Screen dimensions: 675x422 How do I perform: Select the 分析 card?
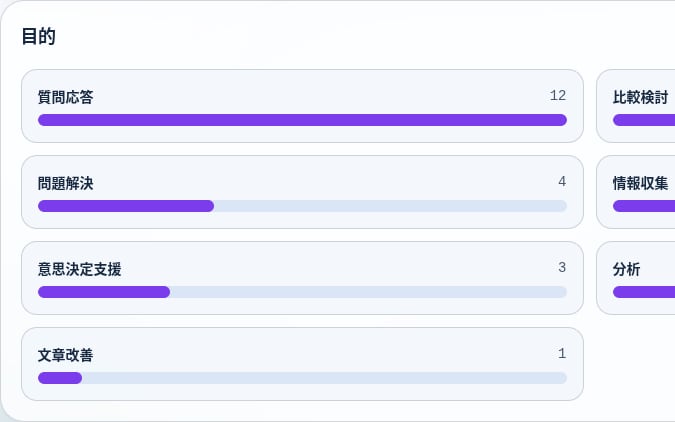pos(635,278)
